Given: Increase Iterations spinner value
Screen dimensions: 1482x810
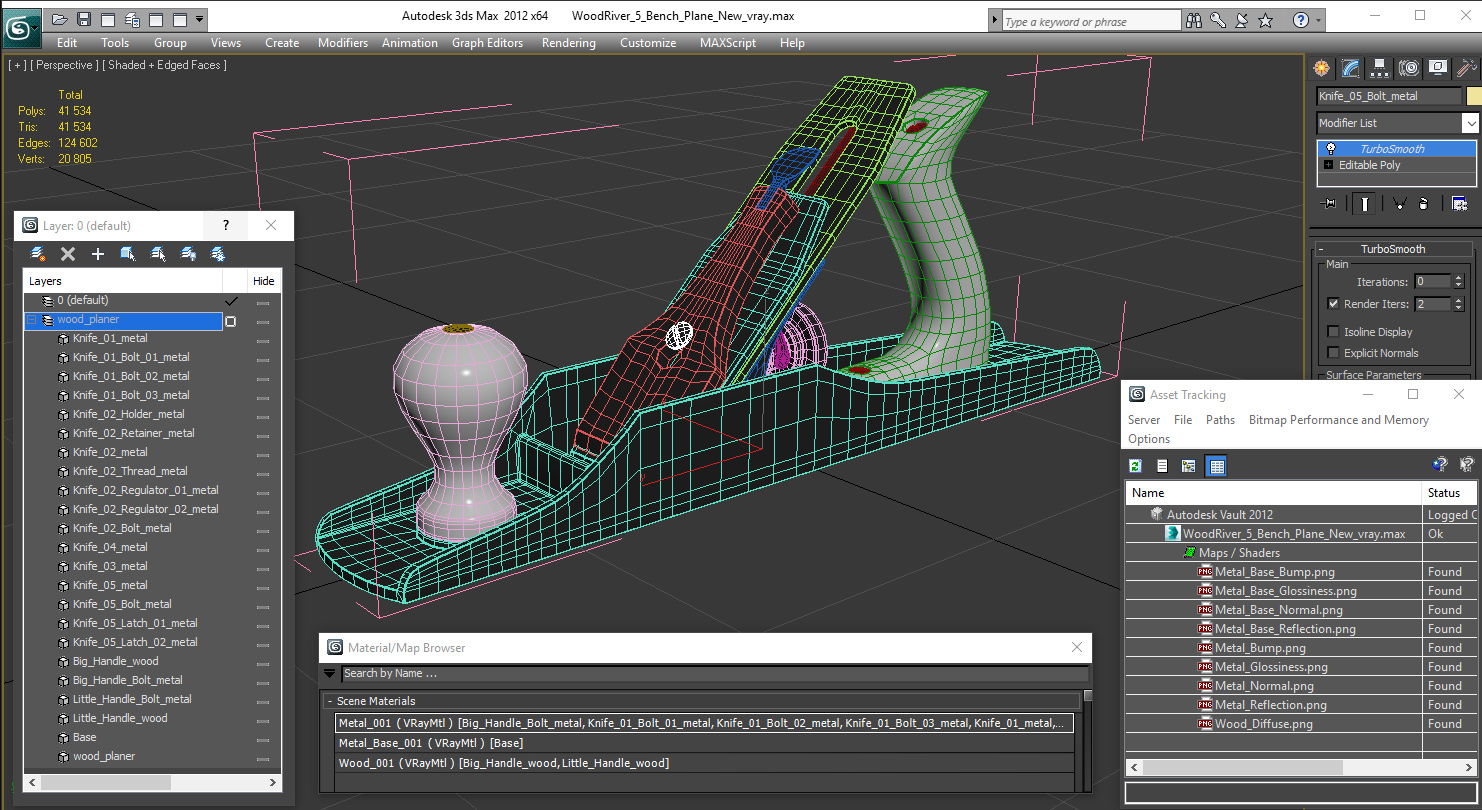Looking at the screenshot, I should click(1460, 278).
